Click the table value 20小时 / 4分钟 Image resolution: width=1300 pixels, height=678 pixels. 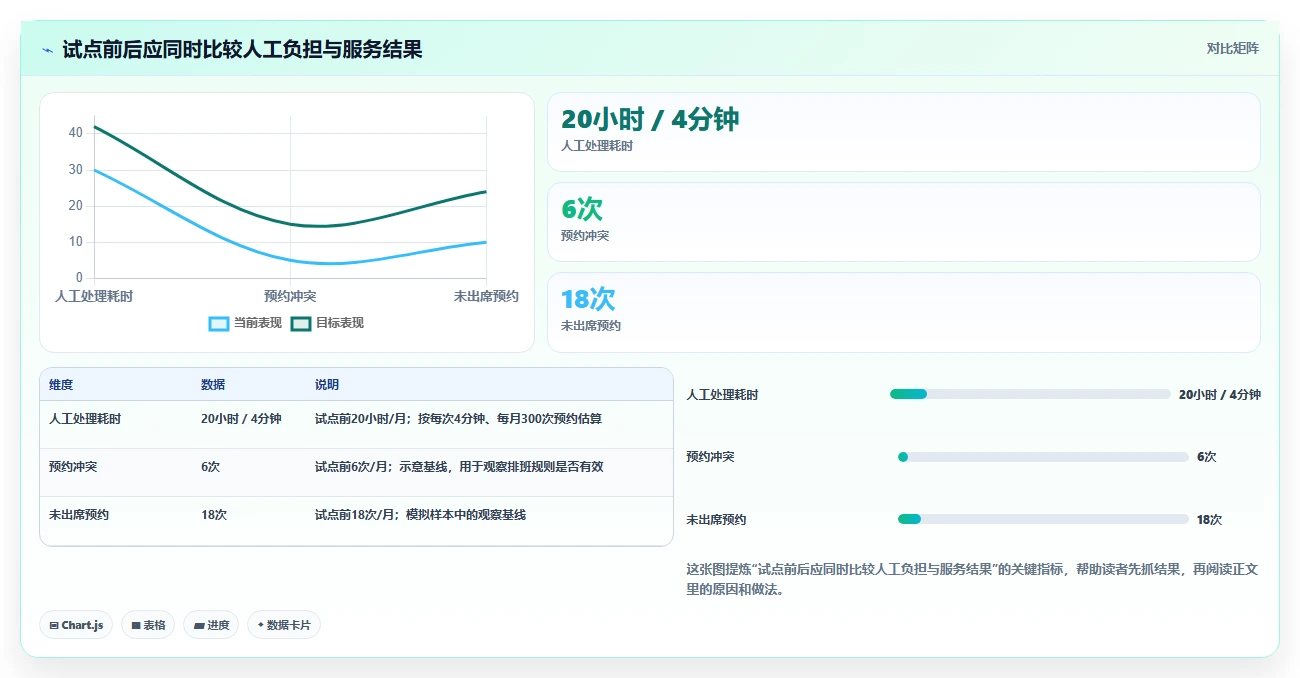click(x=241, y=419)
